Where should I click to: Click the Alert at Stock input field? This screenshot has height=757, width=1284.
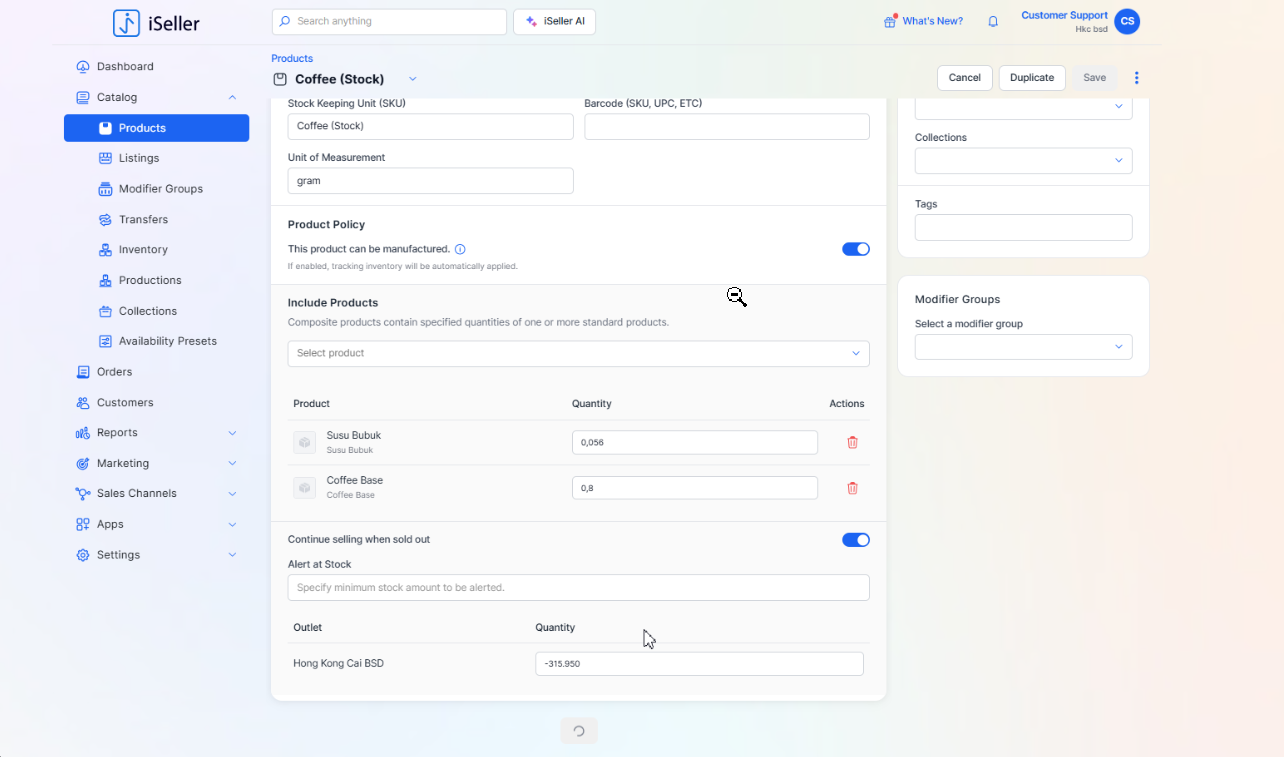578,588
